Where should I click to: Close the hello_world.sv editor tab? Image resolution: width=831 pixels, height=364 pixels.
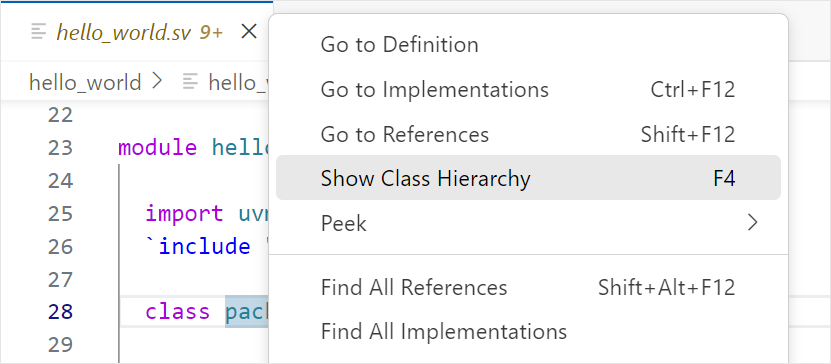[x=249, y=32]
